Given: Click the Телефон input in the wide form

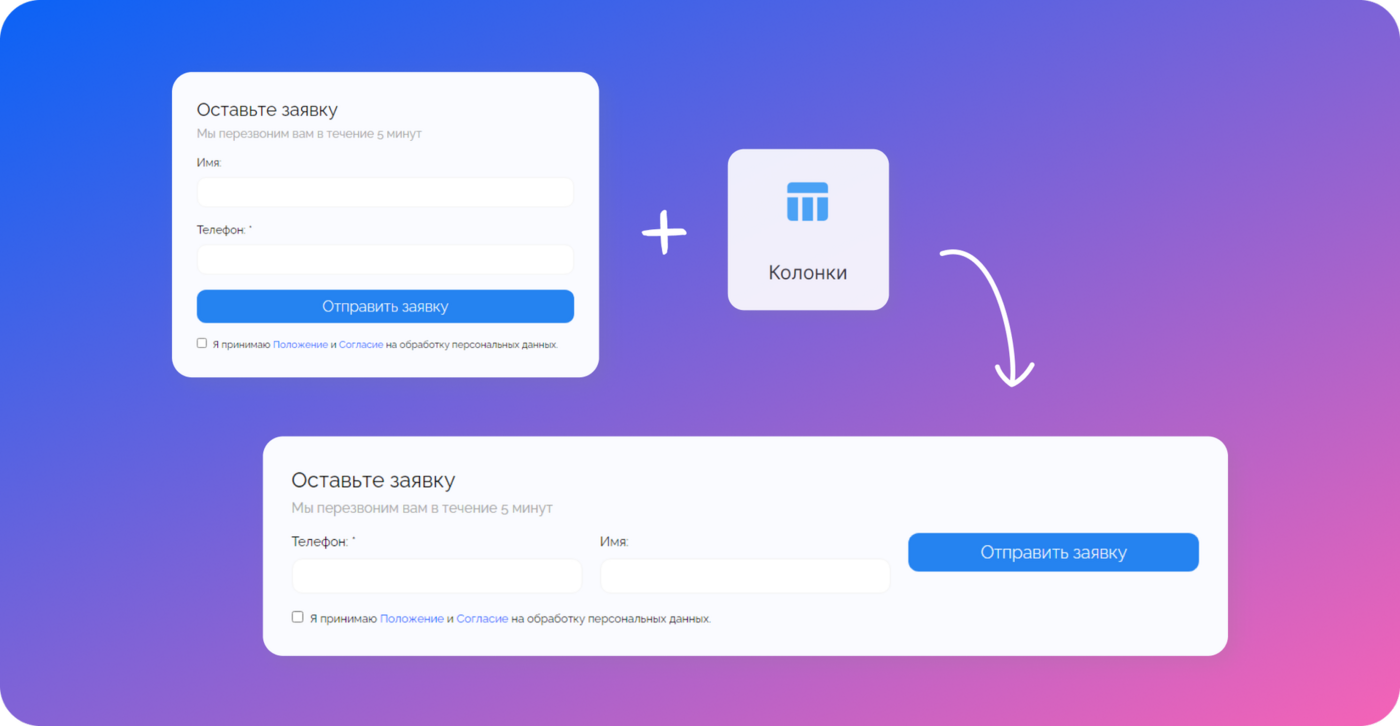Looking at the screenshot, I should click(437, 576).
